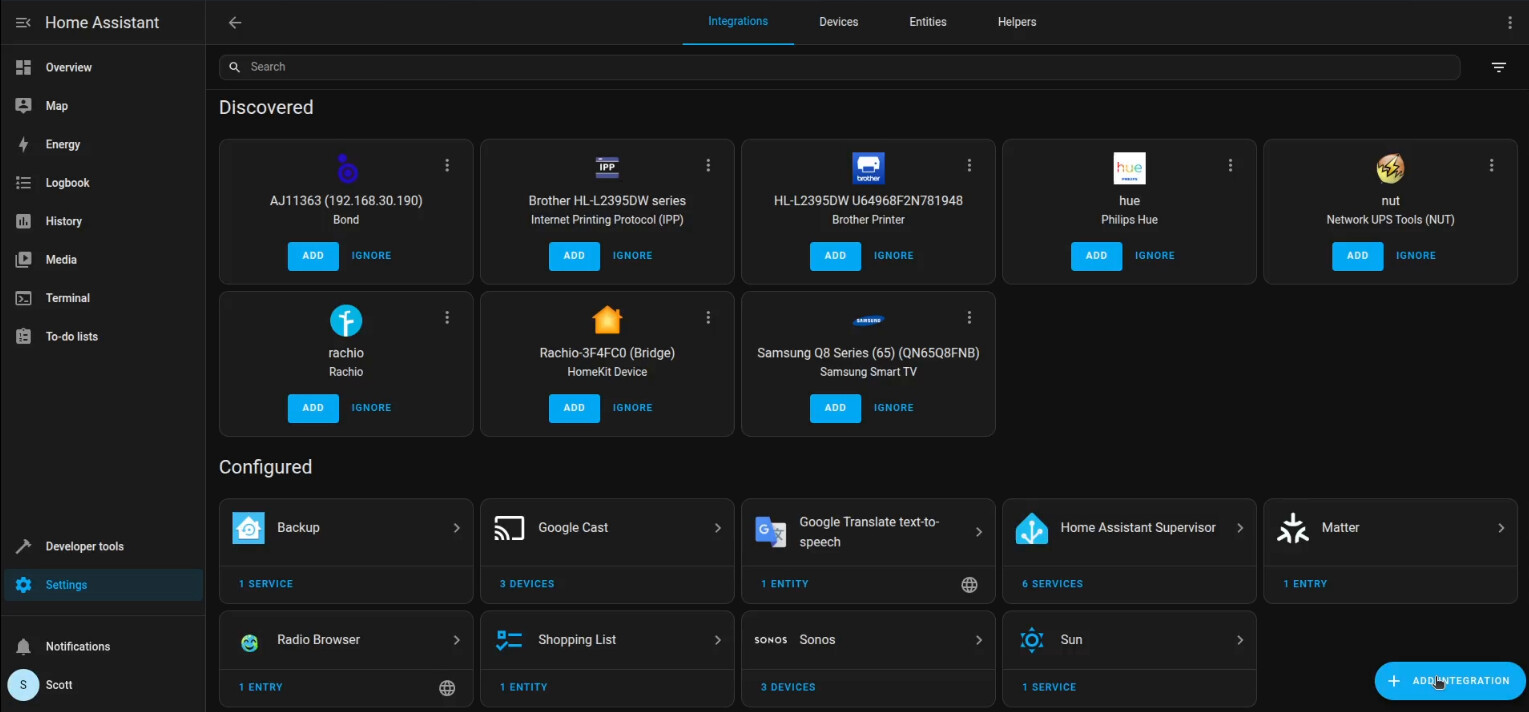Open Overview in the sidebar
Image resolution: width=1529 pixels, height=712 pixels.
pyautogui.click(x=103, y=68)
